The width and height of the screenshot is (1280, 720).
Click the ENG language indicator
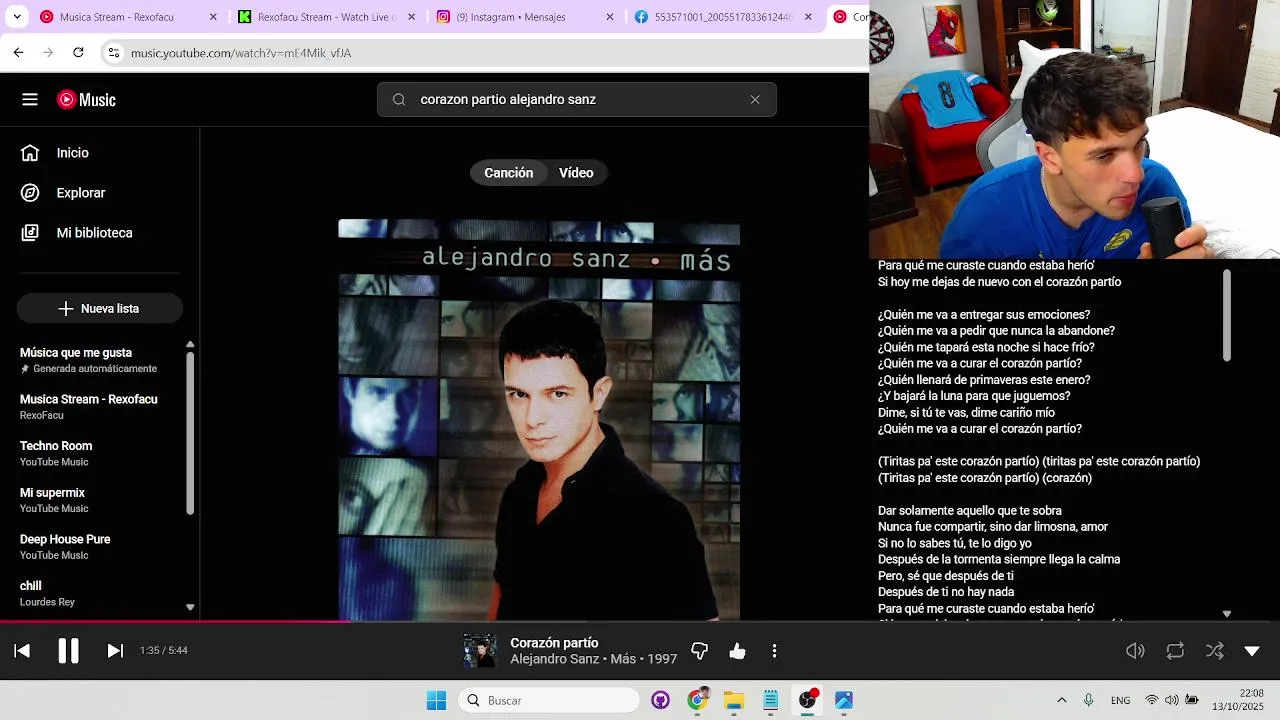1121,700
